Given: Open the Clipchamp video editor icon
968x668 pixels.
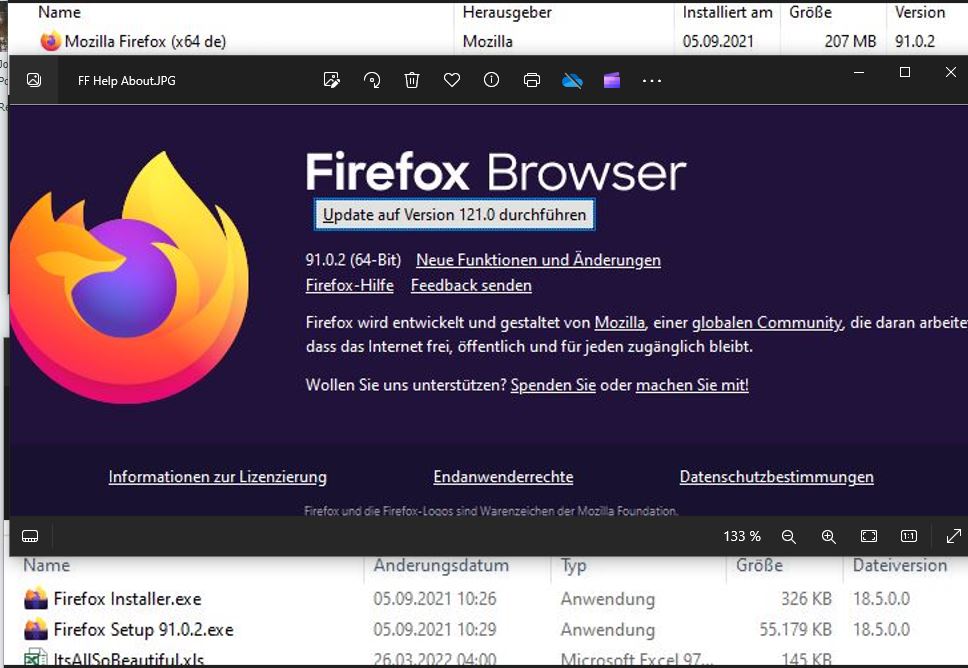Looking at the screenshot, I should (612, 80).
